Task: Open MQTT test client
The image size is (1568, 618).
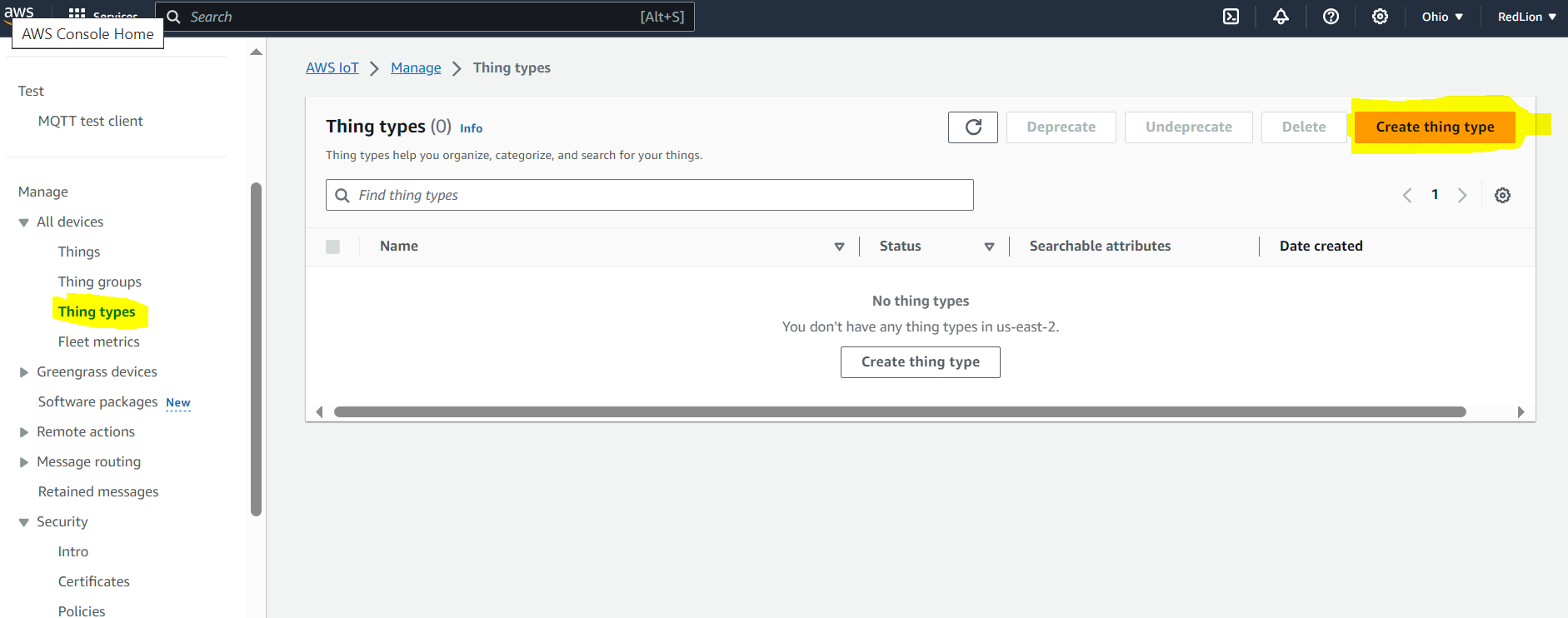Action: (91, 121)
